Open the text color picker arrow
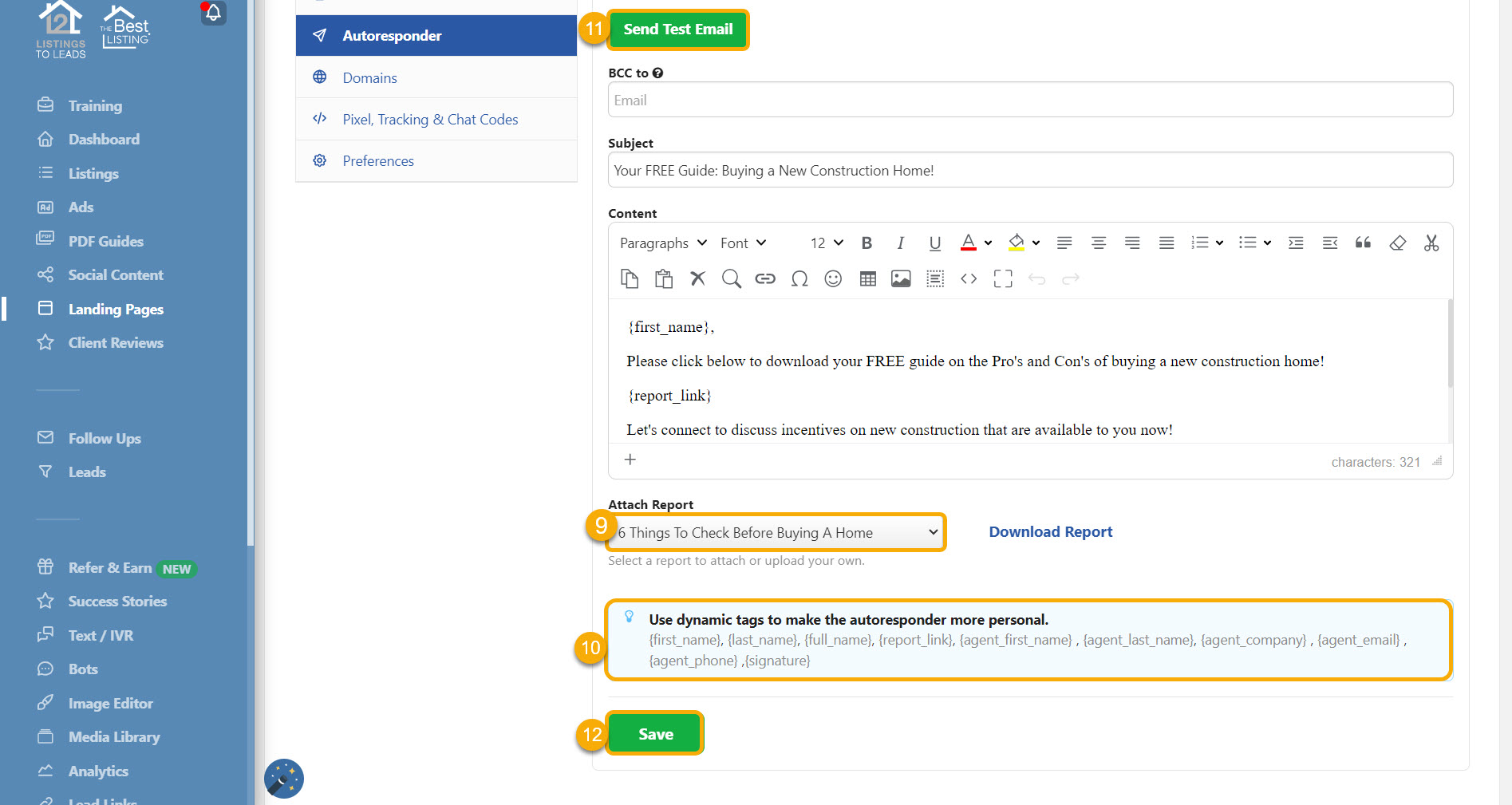The image size is (1512, 805). coord(988,243)
